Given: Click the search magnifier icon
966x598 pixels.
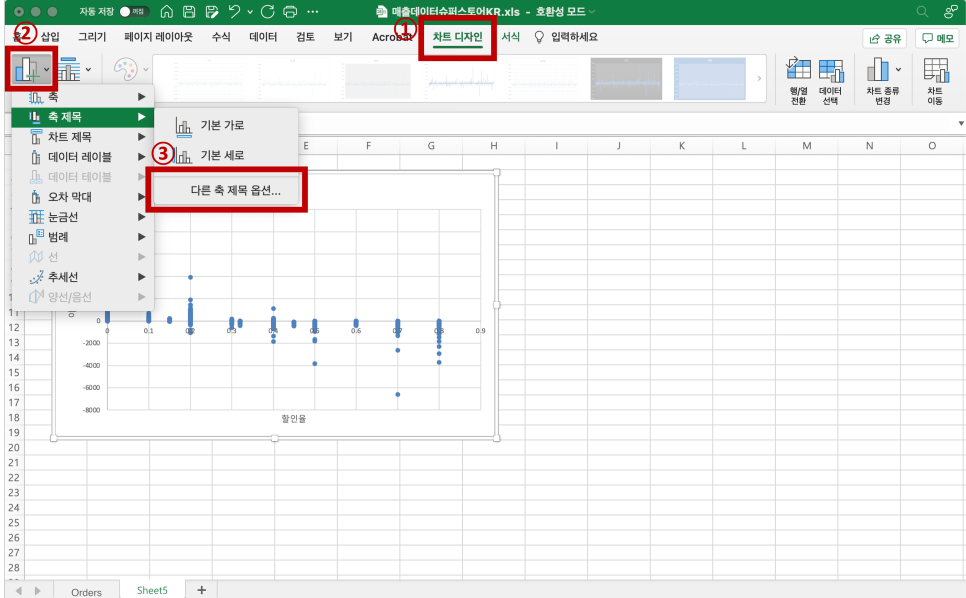Looking at the screenshot, I should (922, 12).
